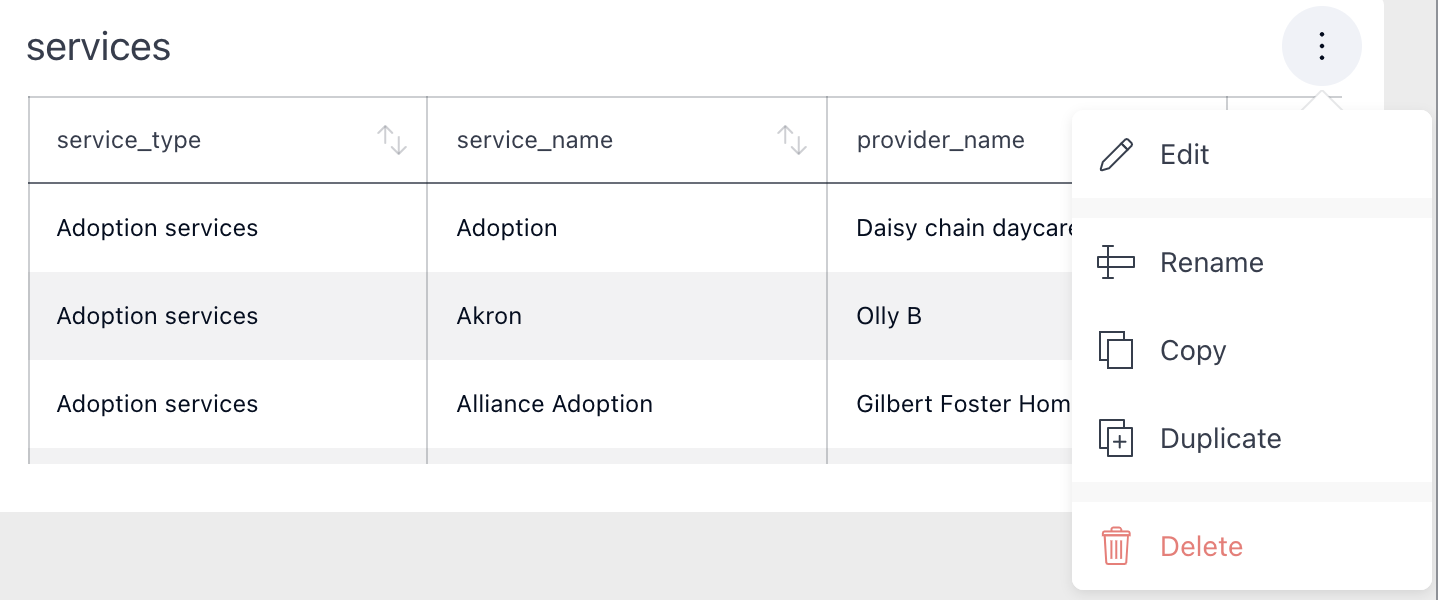Select the Alliance Adoption cell

(555, 404)
